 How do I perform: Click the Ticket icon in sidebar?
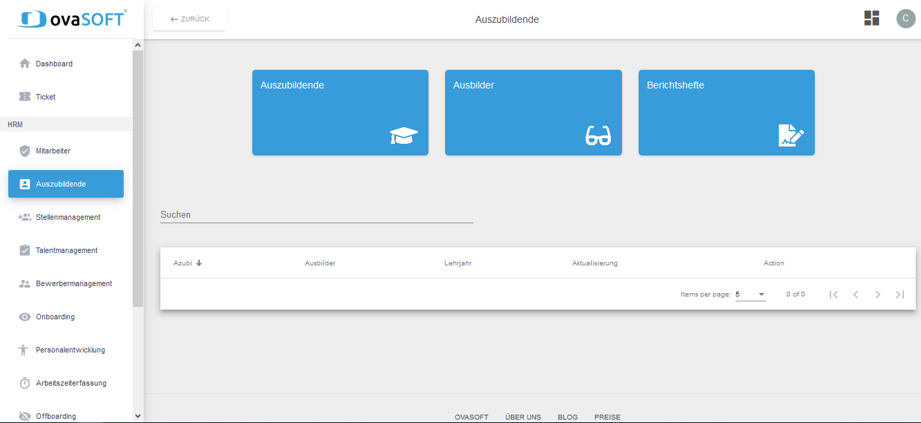(x=25, y=97)
